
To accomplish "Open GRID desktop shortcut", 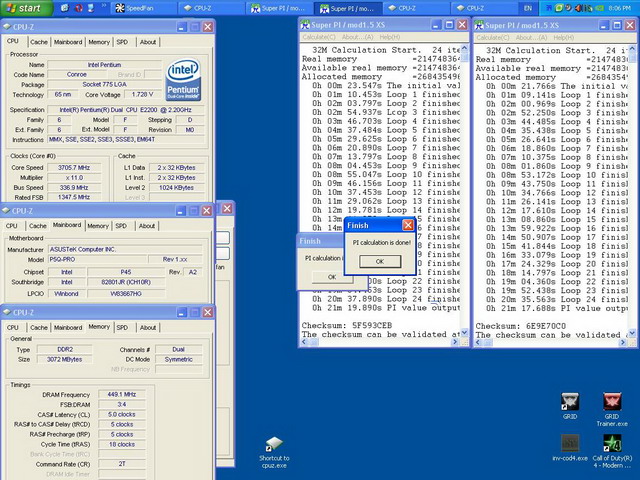I will tap(570, 406).
